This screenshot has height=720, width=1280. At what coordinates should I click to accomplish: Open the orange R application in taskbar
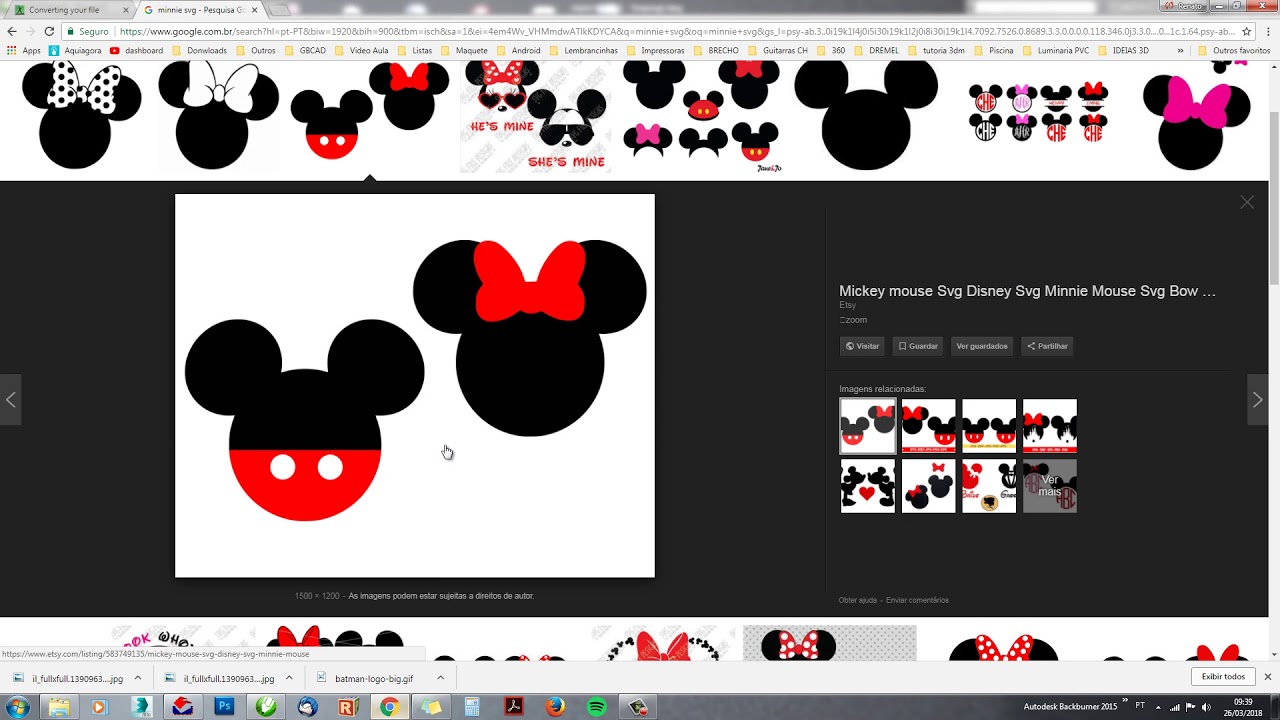tap(348, 707)
